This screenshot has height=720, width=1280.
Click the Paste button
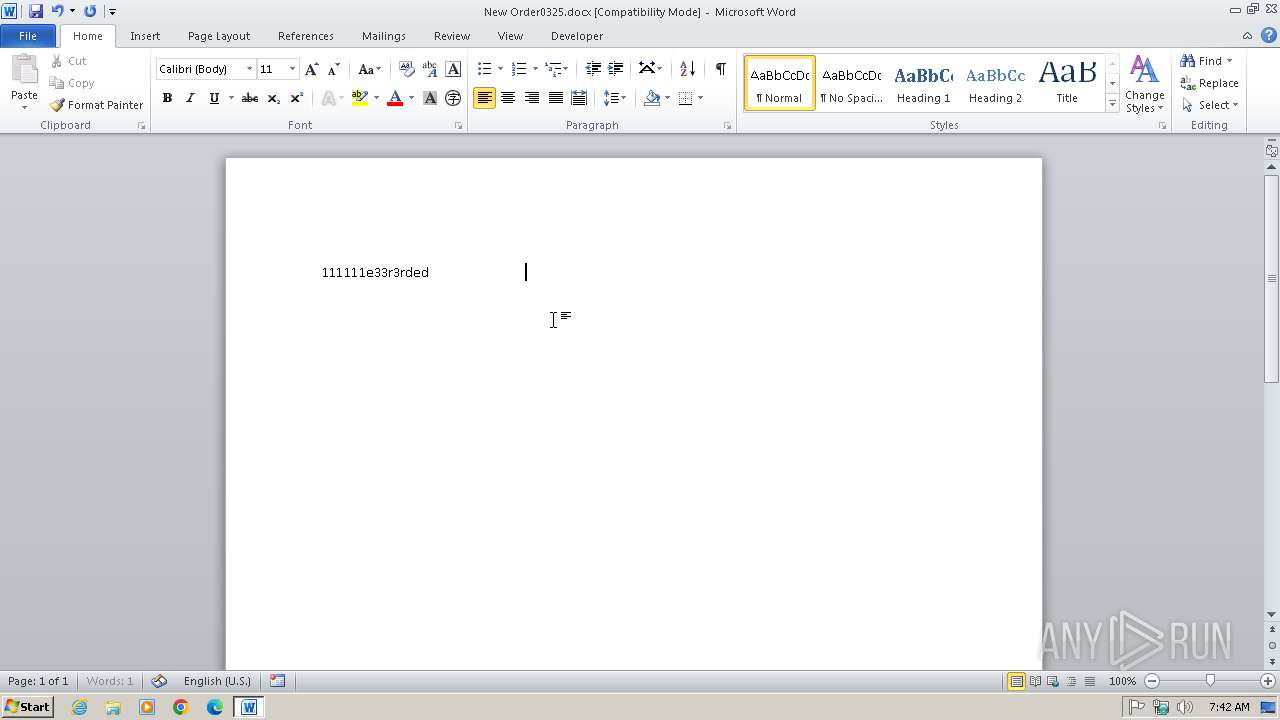tap(24, 83)
